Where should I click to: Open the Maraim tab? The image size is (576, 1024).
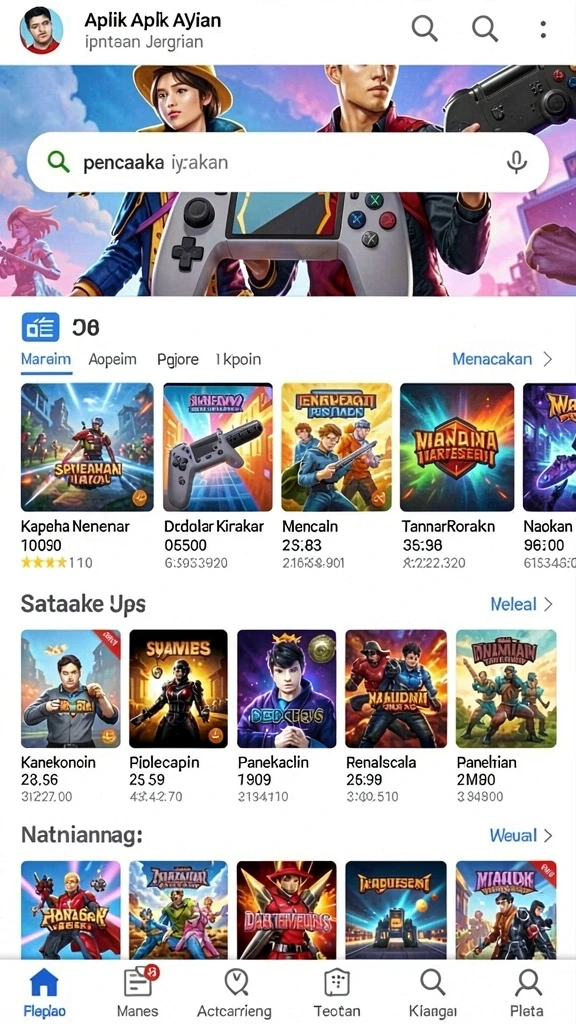pyautogui.click(x=46, y=359)
